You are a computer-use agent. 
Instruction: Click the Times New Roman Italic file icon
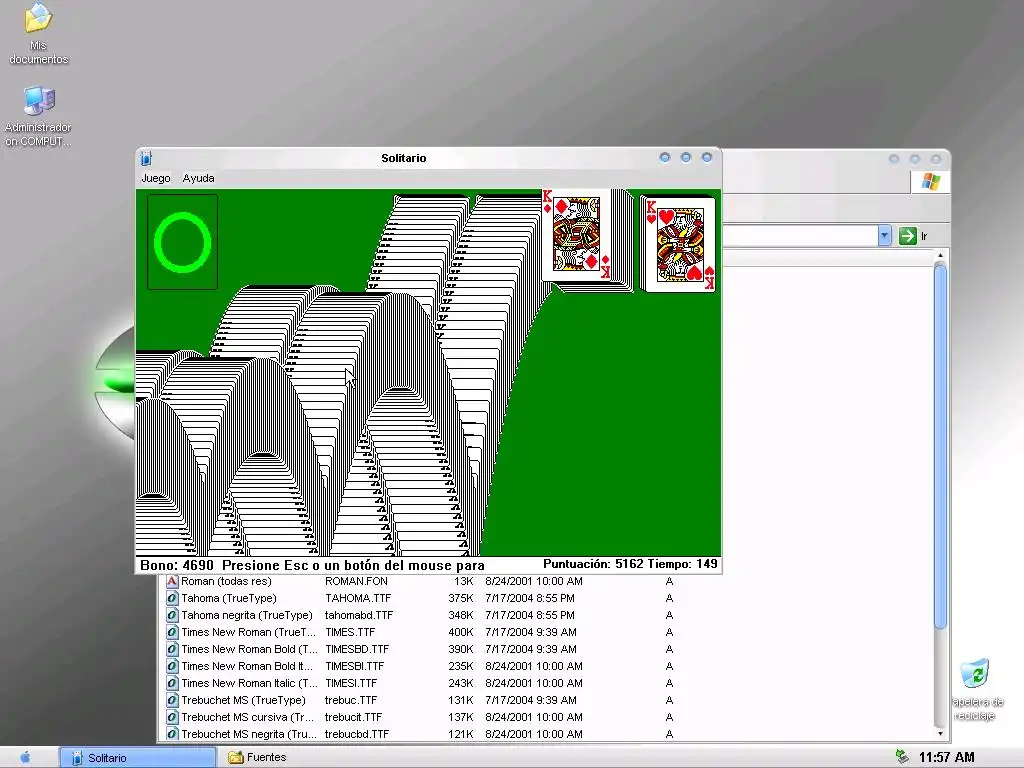(172, 683)
